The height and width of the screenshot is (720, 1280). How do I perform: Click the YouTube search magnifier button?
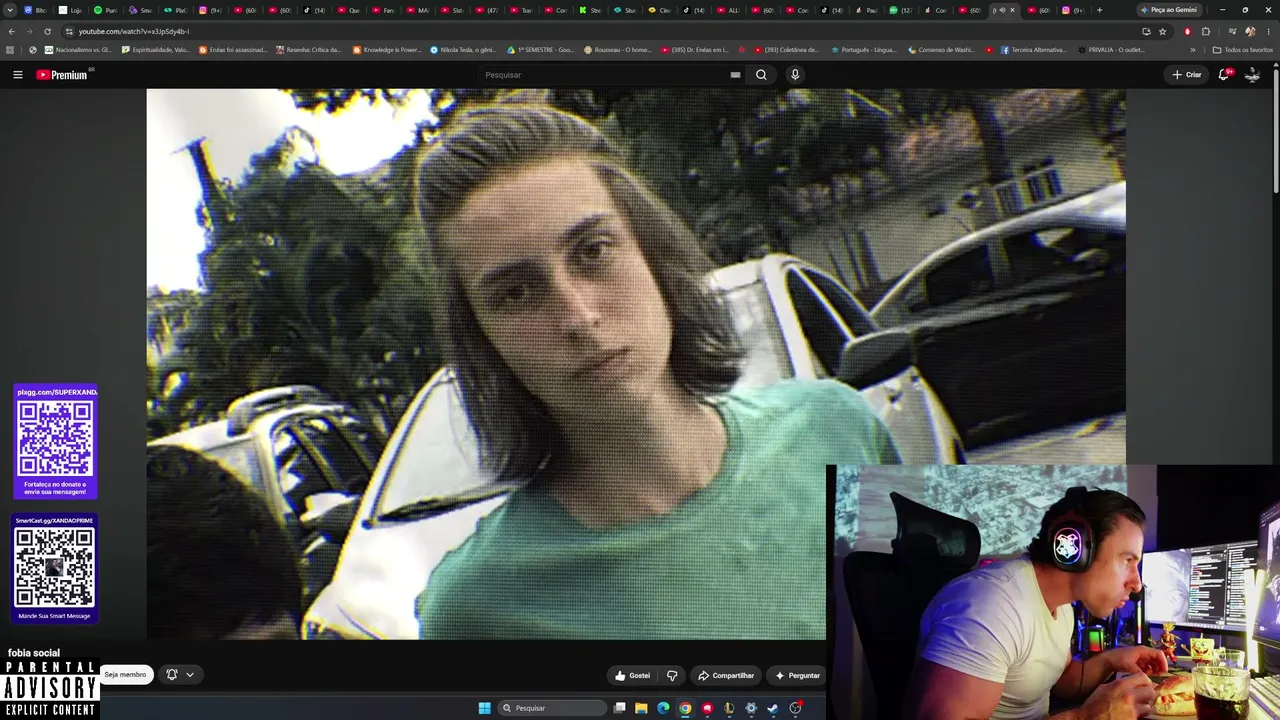coord(761,74)
